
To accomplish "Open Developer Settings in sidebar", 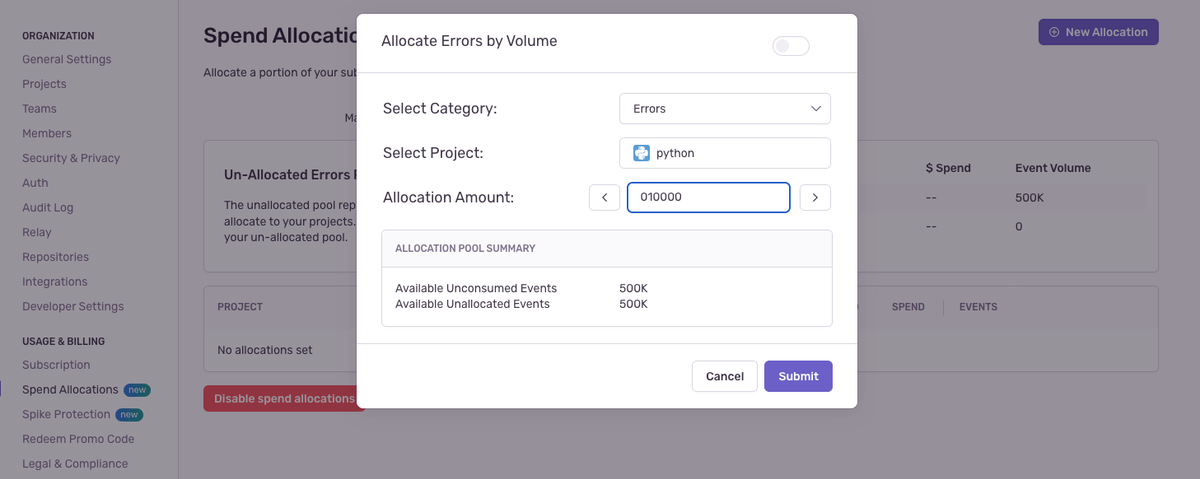I will pyautogui.click(x=73, y=306).
